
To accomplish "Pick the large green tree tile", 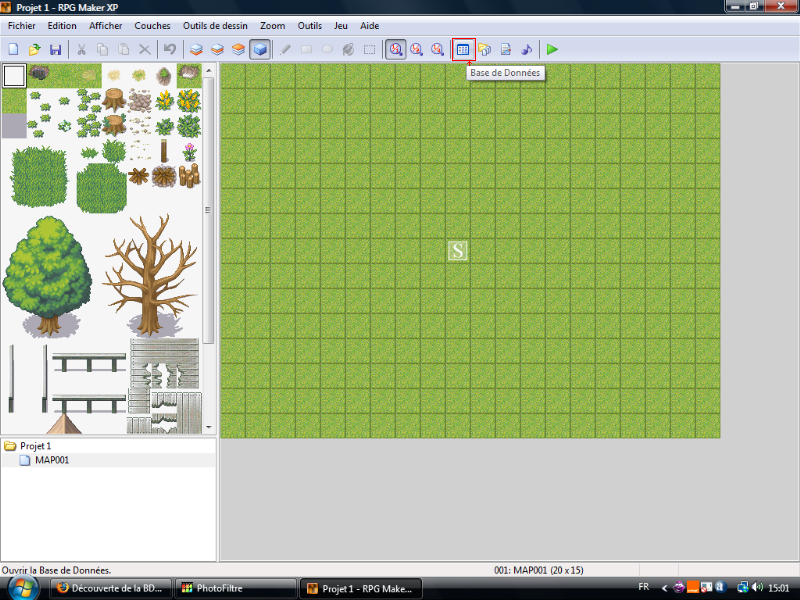I will [45, 265].
